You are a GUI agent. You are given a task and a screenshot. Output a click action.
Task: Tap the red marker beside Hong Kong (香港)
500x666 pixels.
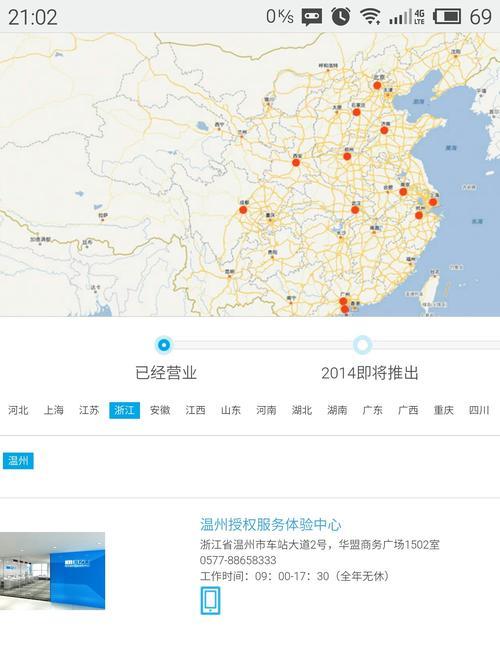point(345,309)
